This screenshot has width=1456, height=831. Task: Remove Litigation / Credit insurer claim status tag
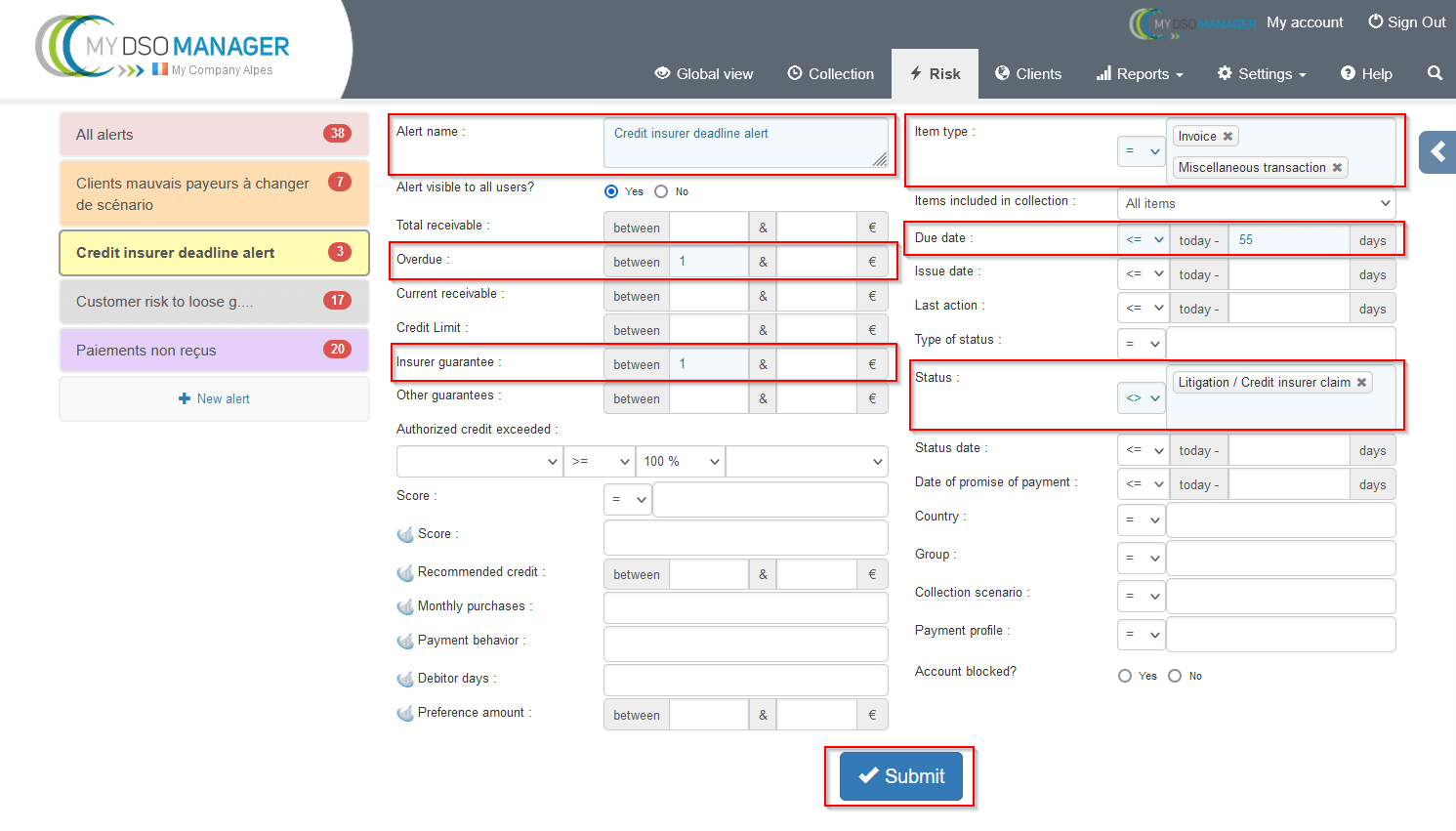1361,383
